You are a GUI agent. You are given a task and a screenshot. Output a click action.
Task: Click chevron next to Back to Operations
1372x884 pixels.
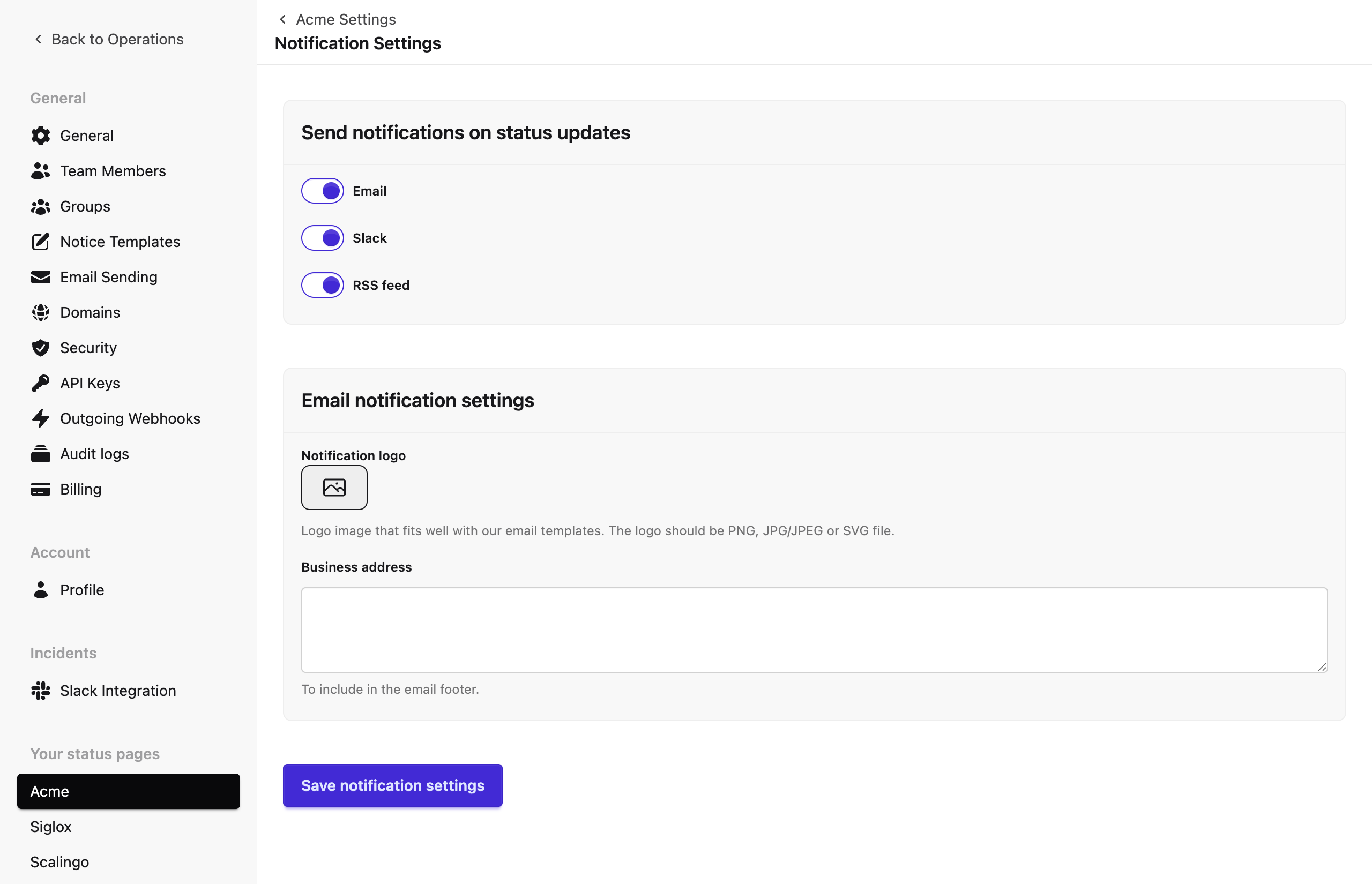[x=38, y=39]
